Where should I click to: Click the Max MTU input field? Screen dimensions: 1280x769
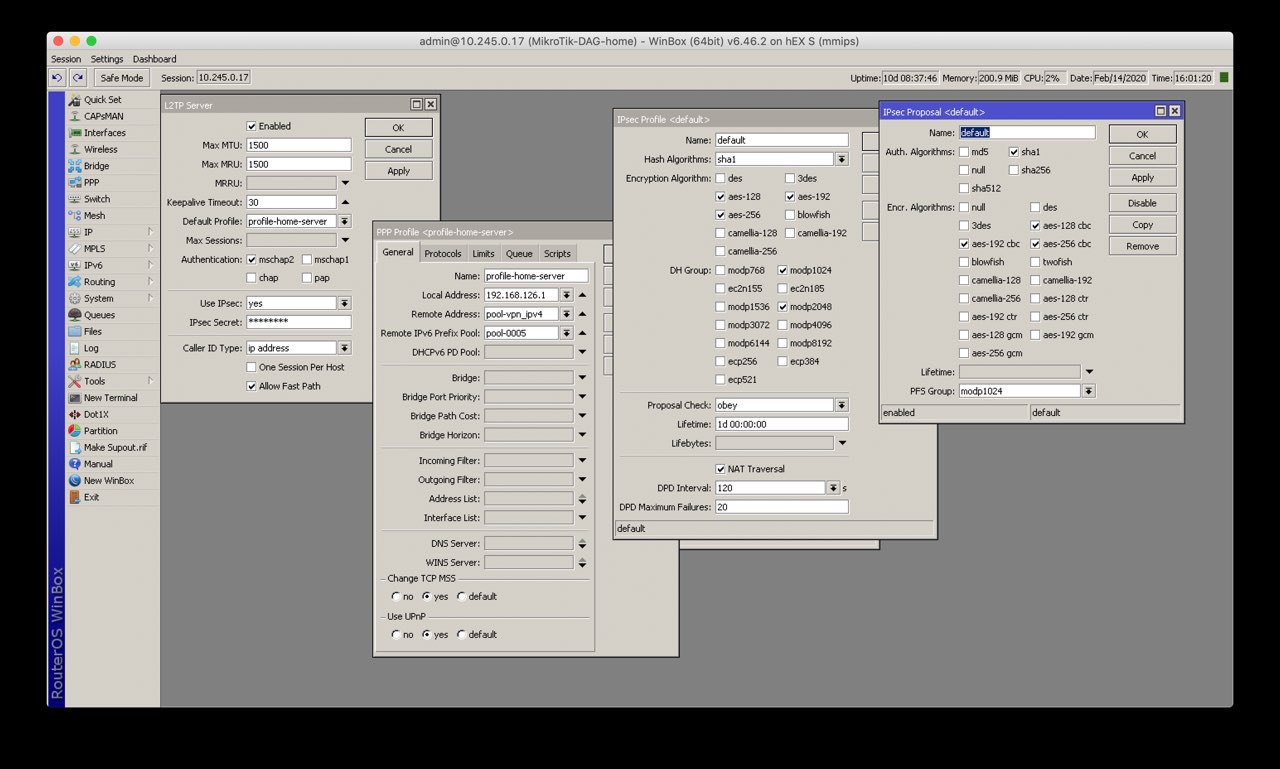(x=298, y=145)
